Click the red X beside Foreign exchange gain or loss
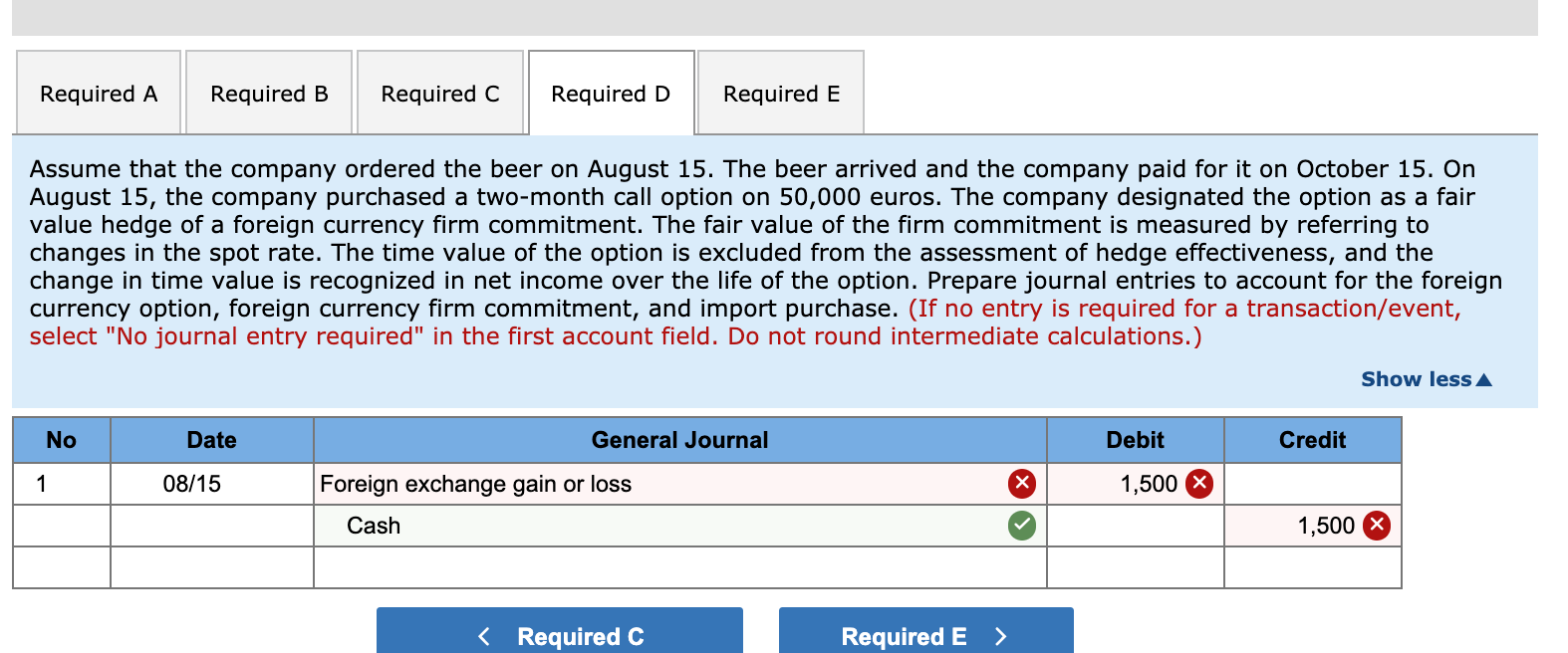This screenshot has height=653, width=1568. pos(1020,484)
